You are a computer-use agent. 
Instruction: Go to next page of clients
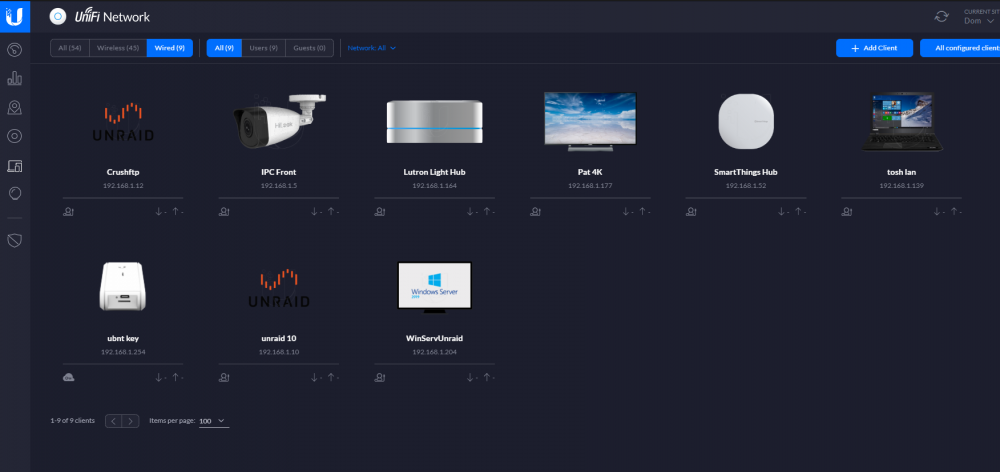pyautogui.click(x=130, y=421)
